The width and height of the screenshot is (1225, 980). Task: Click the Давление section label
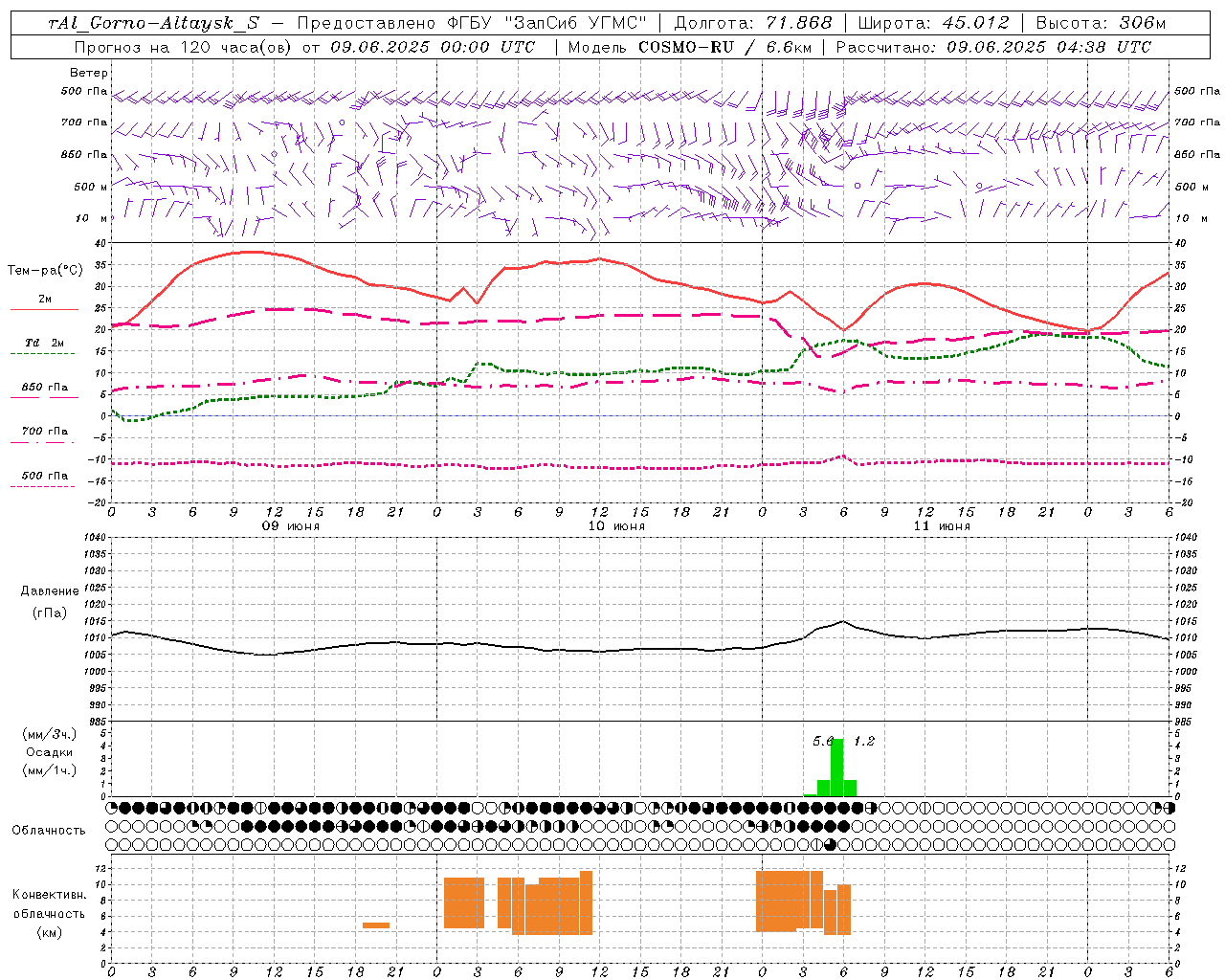coord(50,591)
